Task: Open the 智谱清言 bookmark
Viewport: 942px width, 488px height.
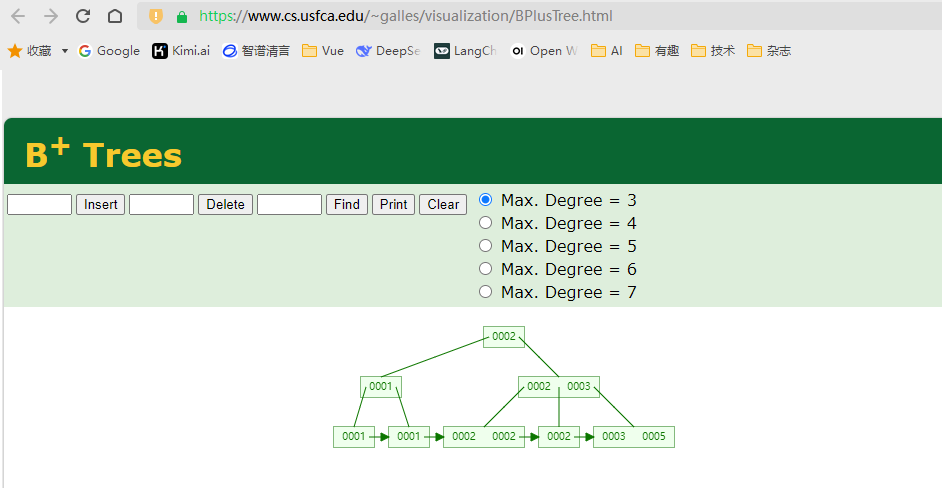Action: tap(256, 51)
